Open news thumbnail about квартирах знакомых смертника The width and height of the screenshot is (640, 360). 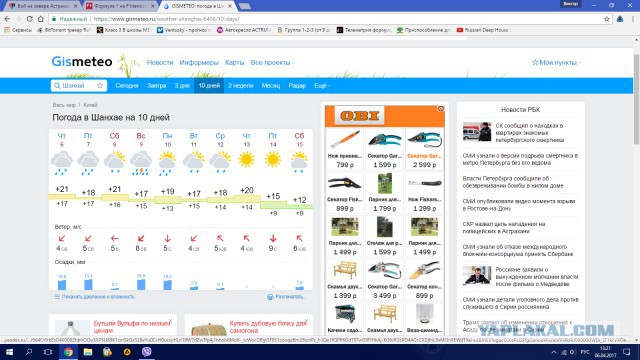pos(477,131)
